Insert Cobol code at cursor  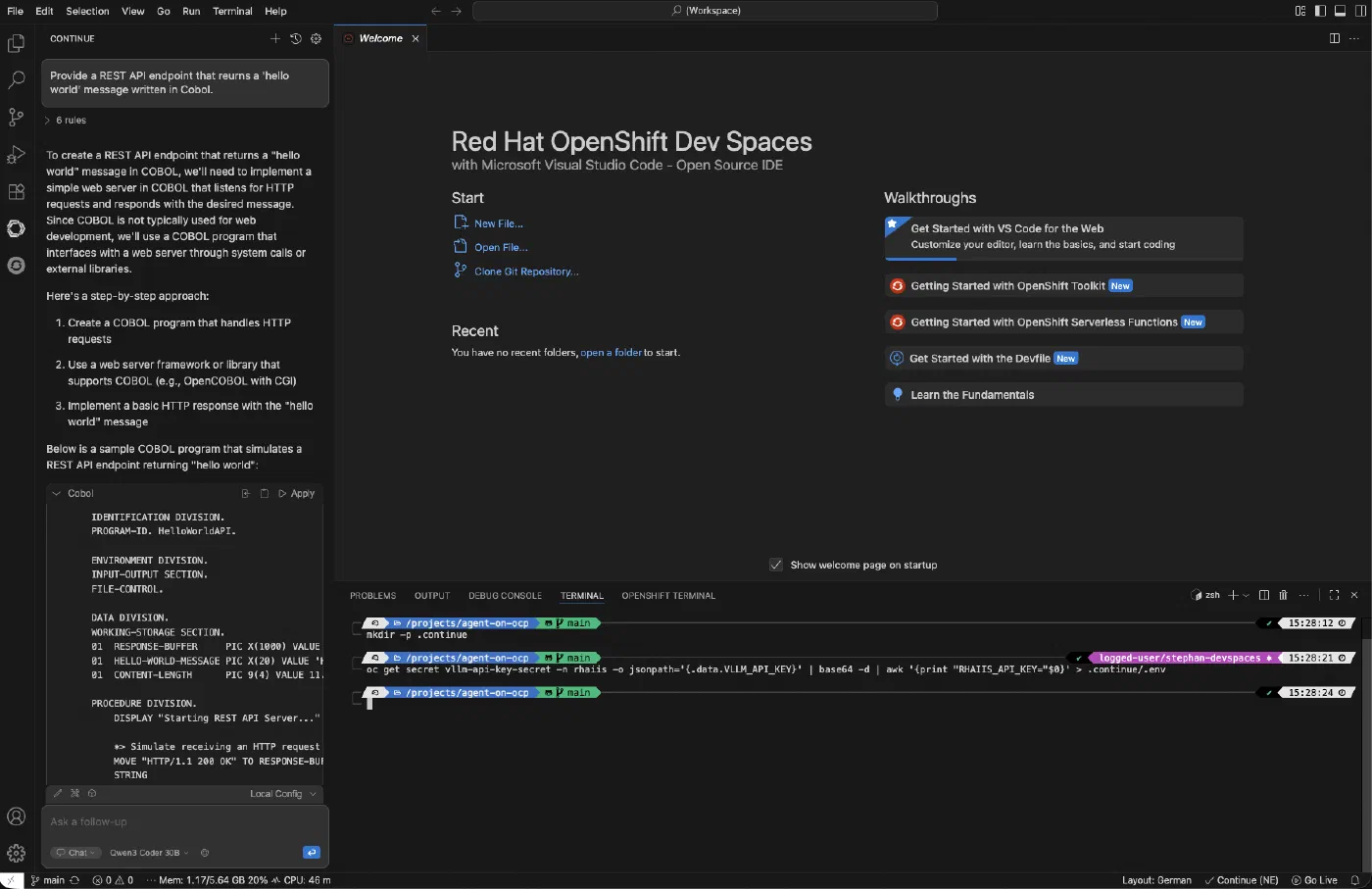[245, 494]
